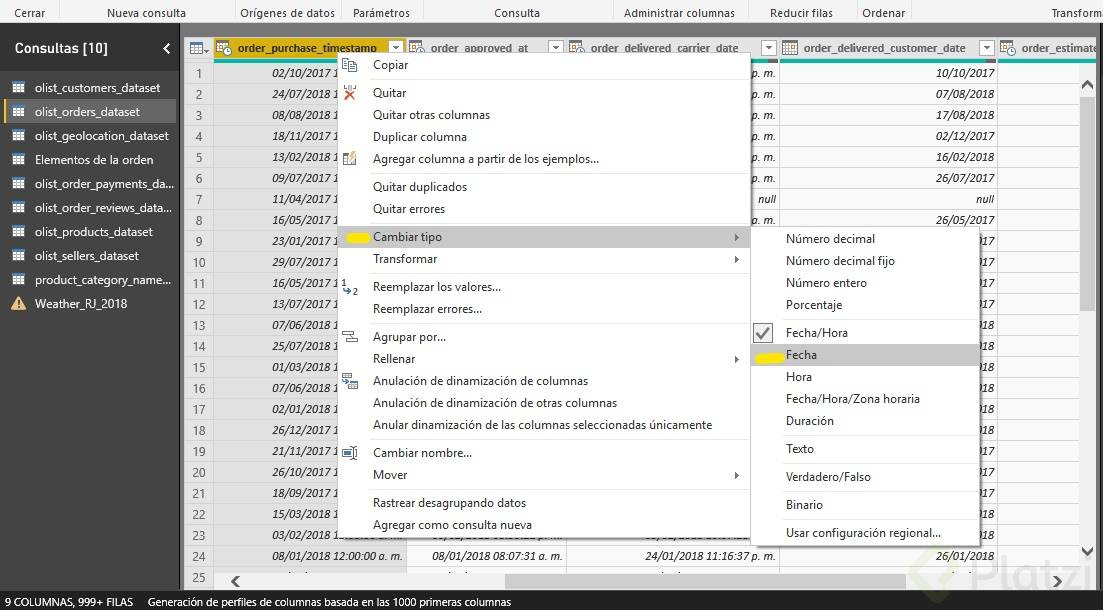Open the Cambiar tipo submenu
The width and height of the screenshot is (1103, 610).
[544, 237]
